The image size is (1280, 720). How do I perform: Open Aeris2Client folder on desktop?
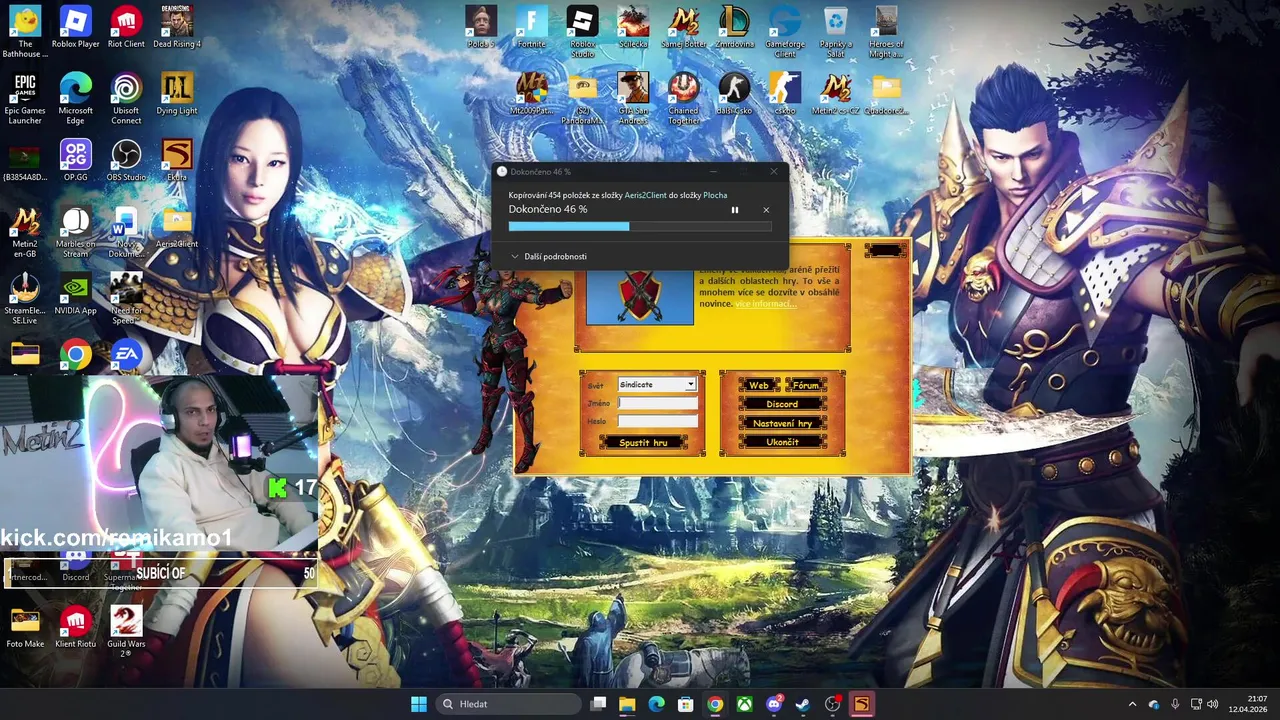177,228
